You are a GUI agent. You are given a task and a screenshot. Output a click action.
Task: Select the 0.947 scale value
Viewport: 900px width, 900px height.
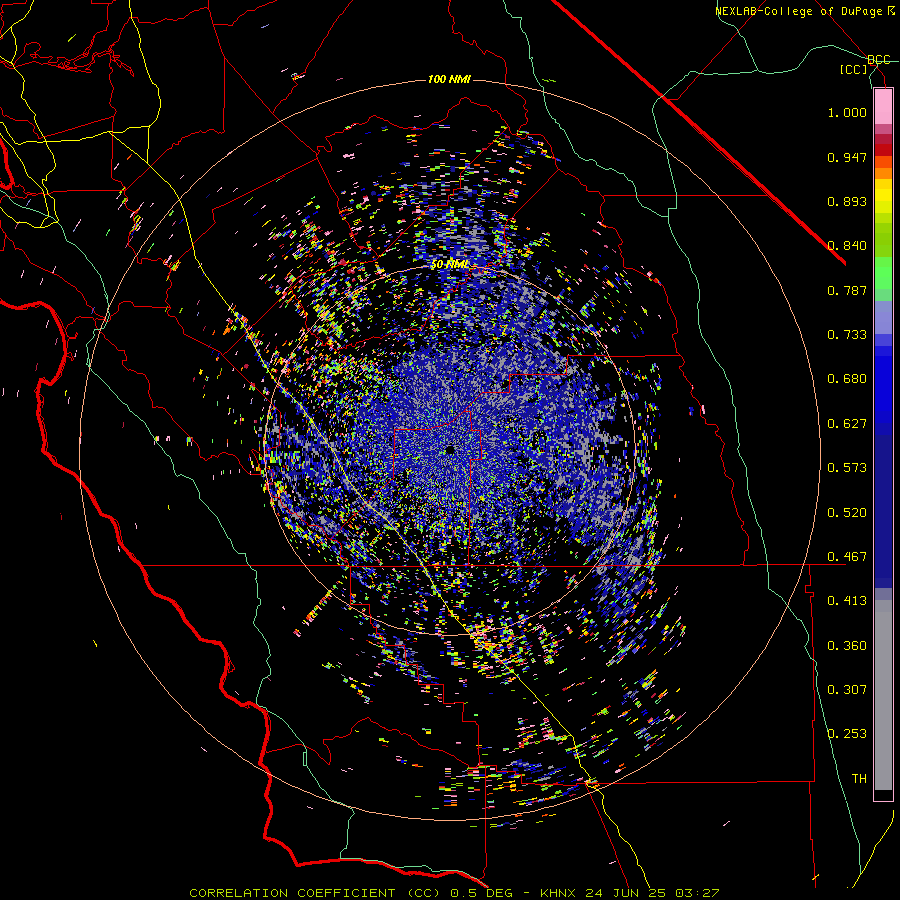coord(847,157)
